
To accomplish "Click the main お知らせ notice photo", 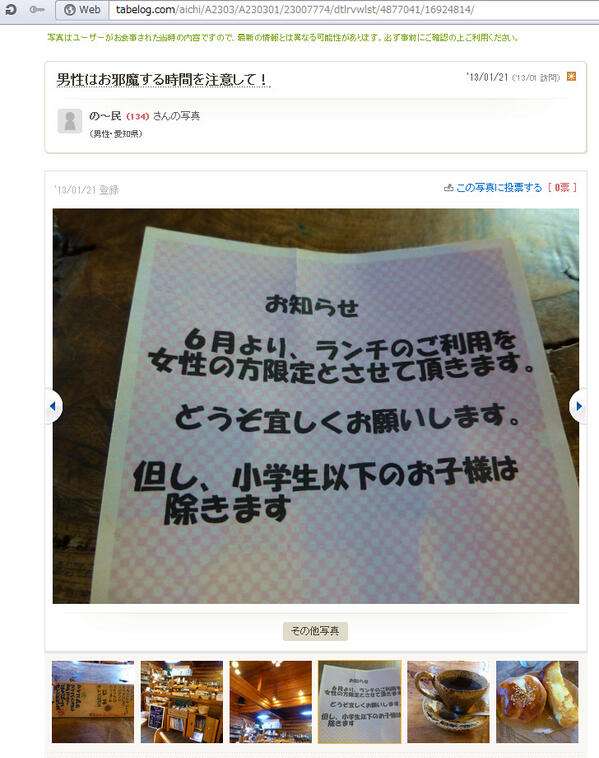I will (316, 406).
